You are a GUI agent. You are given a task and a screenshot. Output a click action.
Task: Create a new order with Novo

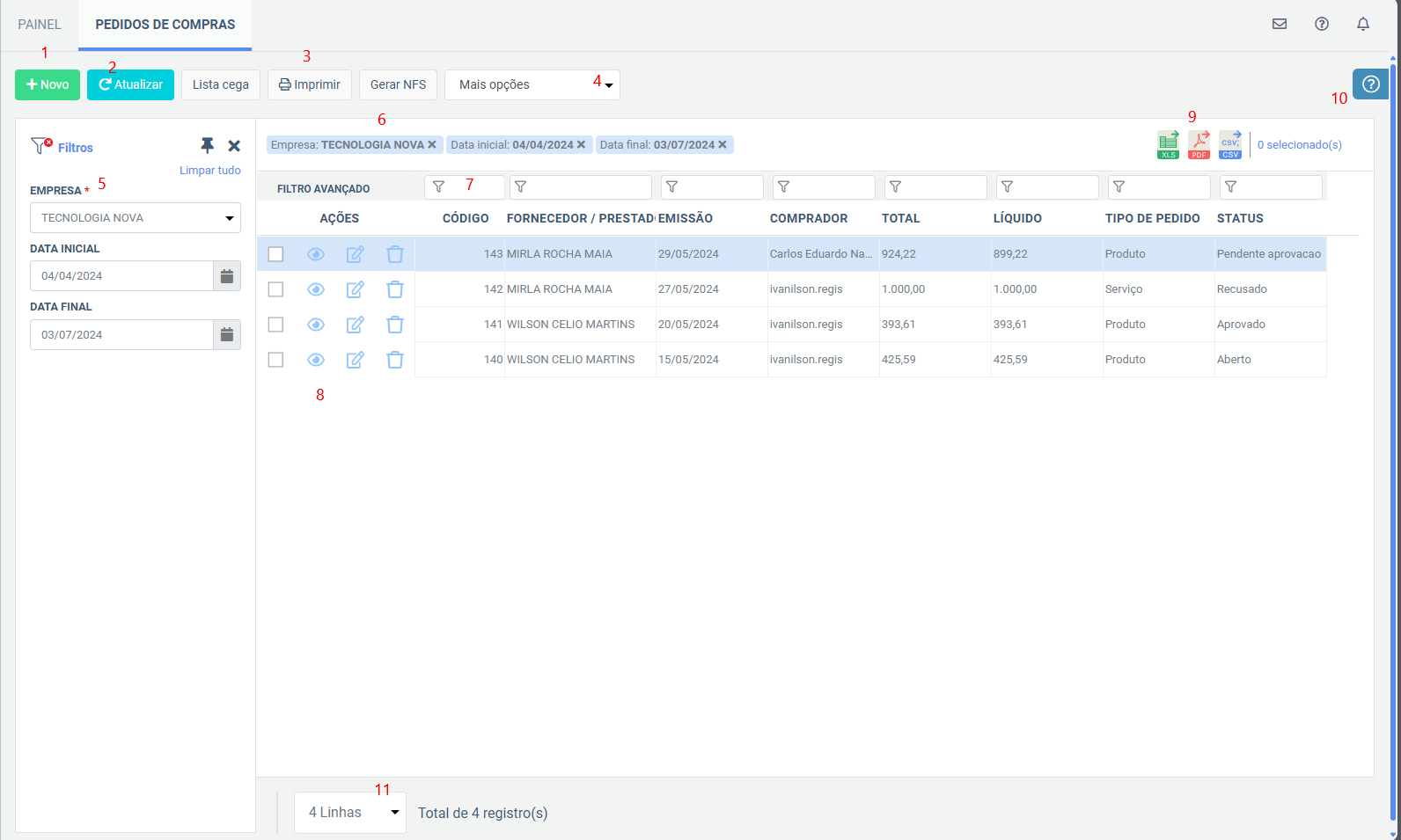pyautogui.click(x=48, y=84)
